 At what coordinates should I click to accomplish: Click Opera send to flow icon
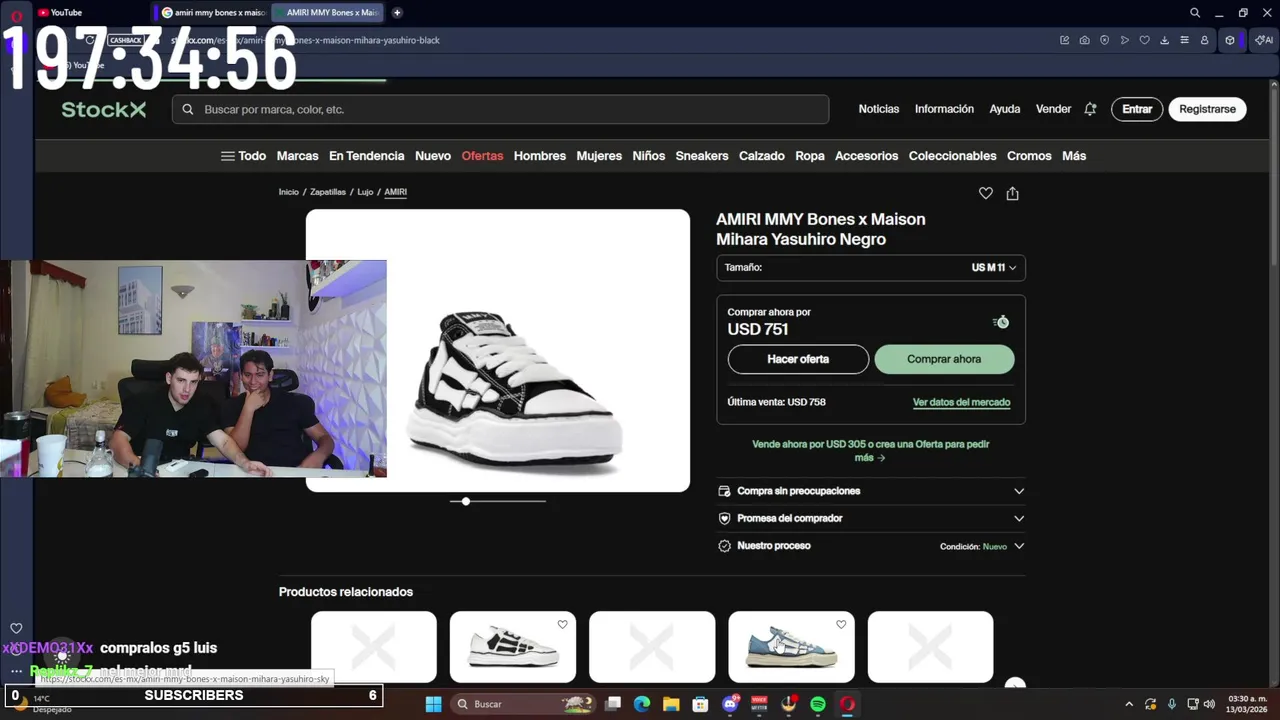[x=1125, y=40]
